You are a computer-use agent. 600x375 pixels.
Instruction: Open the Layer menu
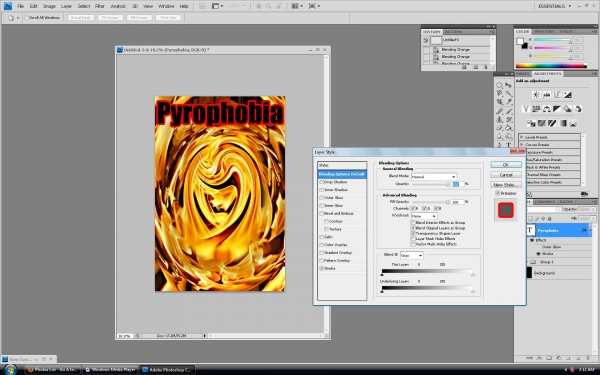pos(67,6)
